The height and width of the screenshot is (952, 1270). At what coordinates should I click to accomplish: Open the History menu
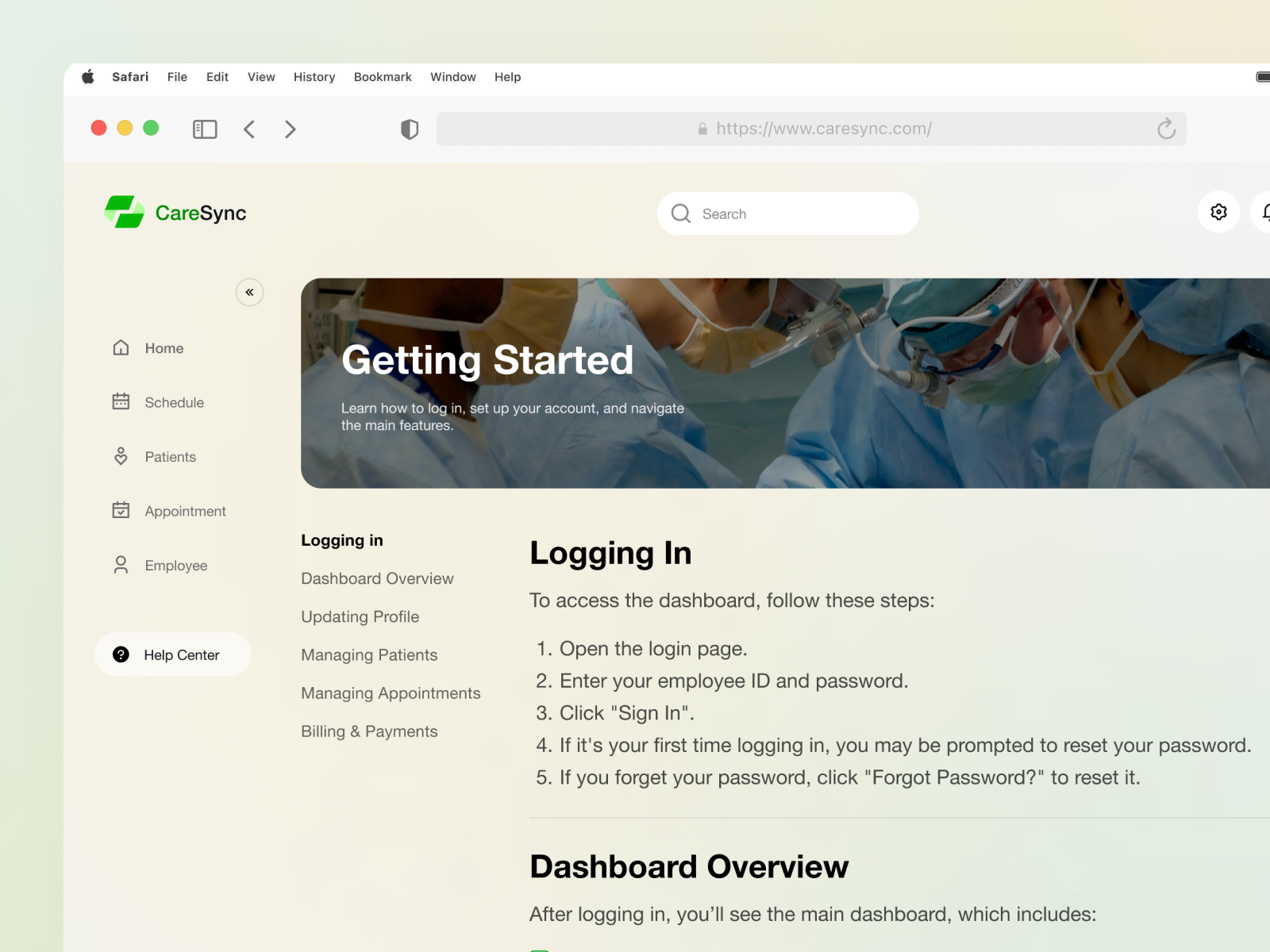pos(314,77)
